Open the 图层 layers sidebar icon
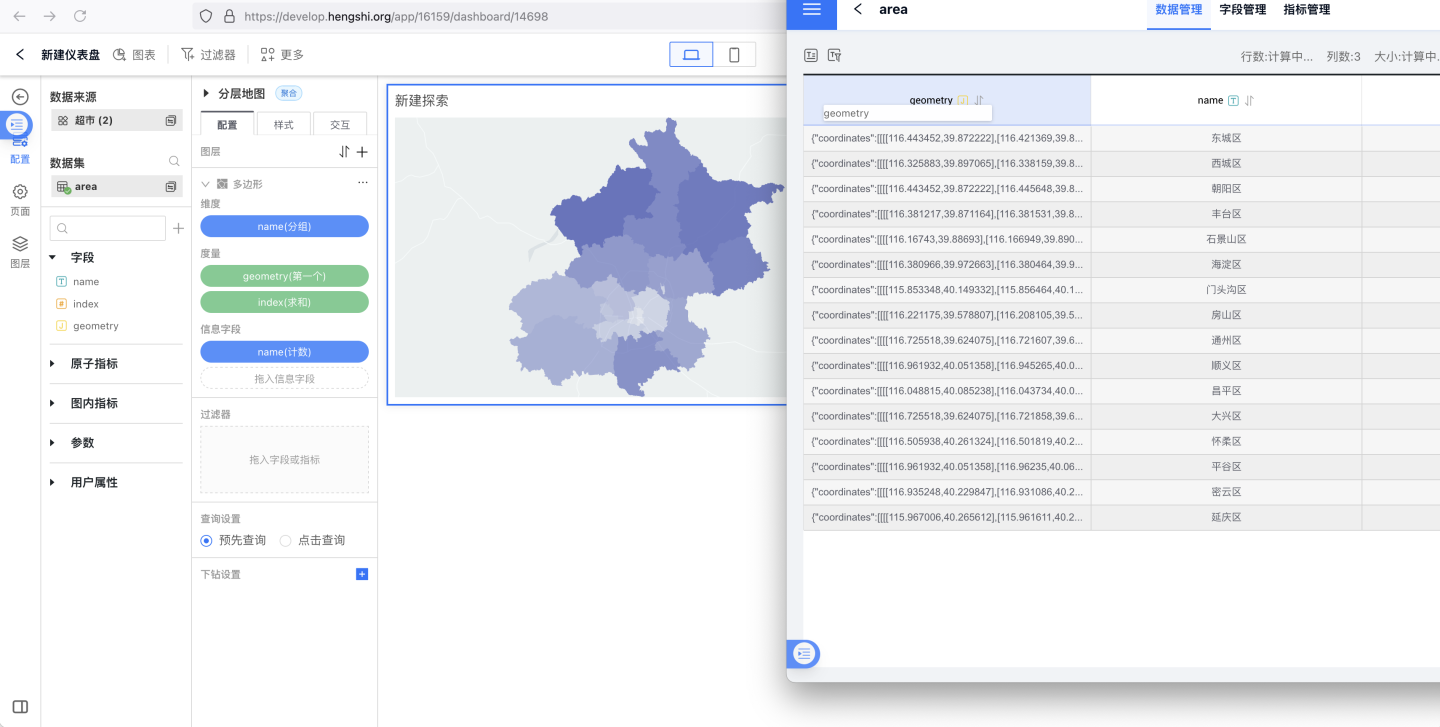1440x727 pixels. click(x=20, y=244)
